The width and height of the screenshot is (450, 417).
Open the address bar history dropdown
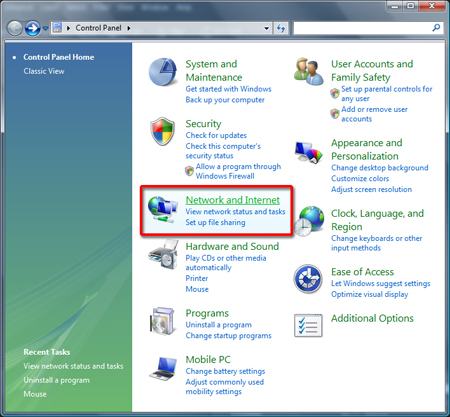267,28
